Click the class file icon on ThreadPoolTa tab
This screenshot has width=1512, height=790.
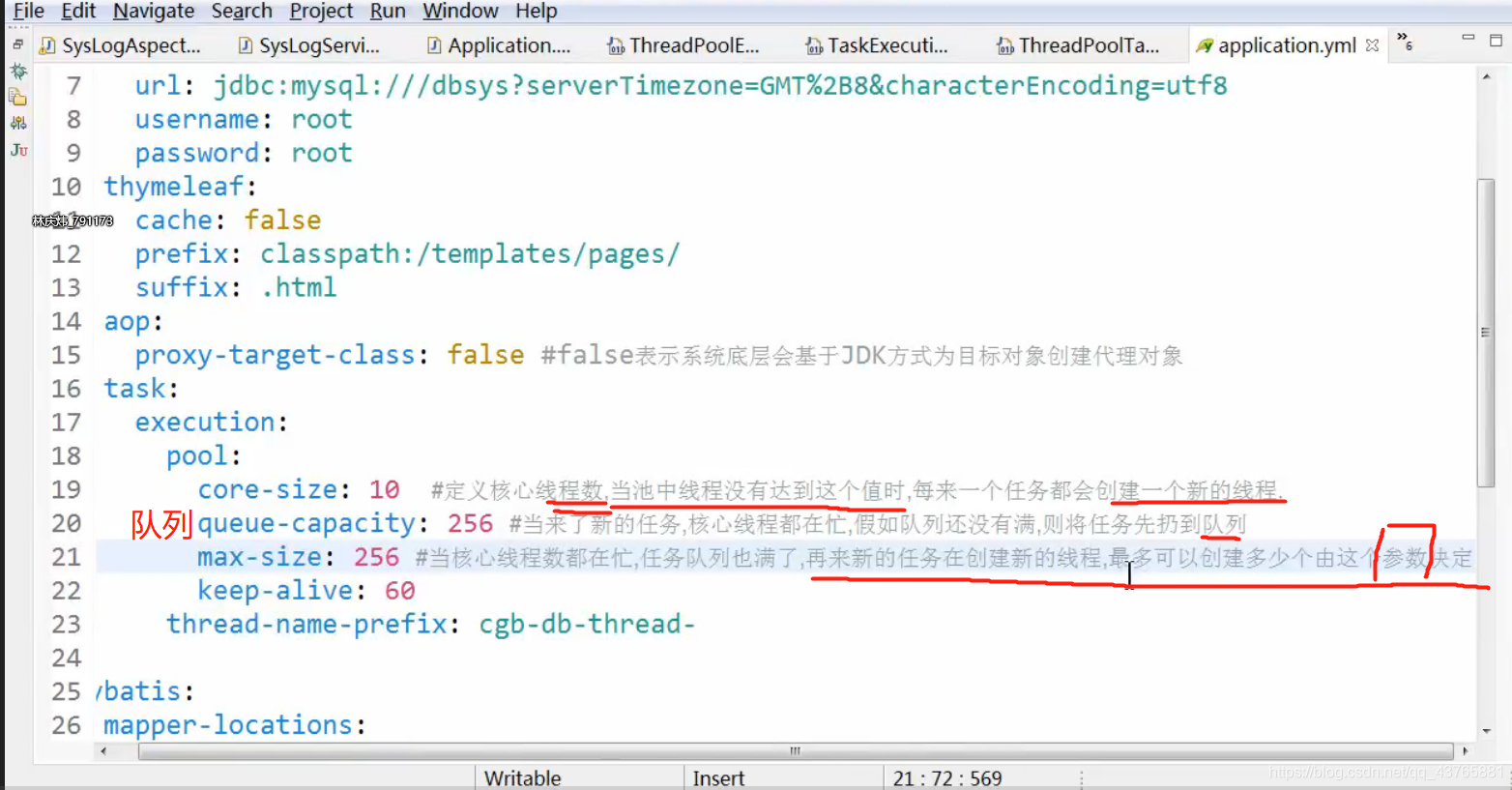(x=1005, y=45)
